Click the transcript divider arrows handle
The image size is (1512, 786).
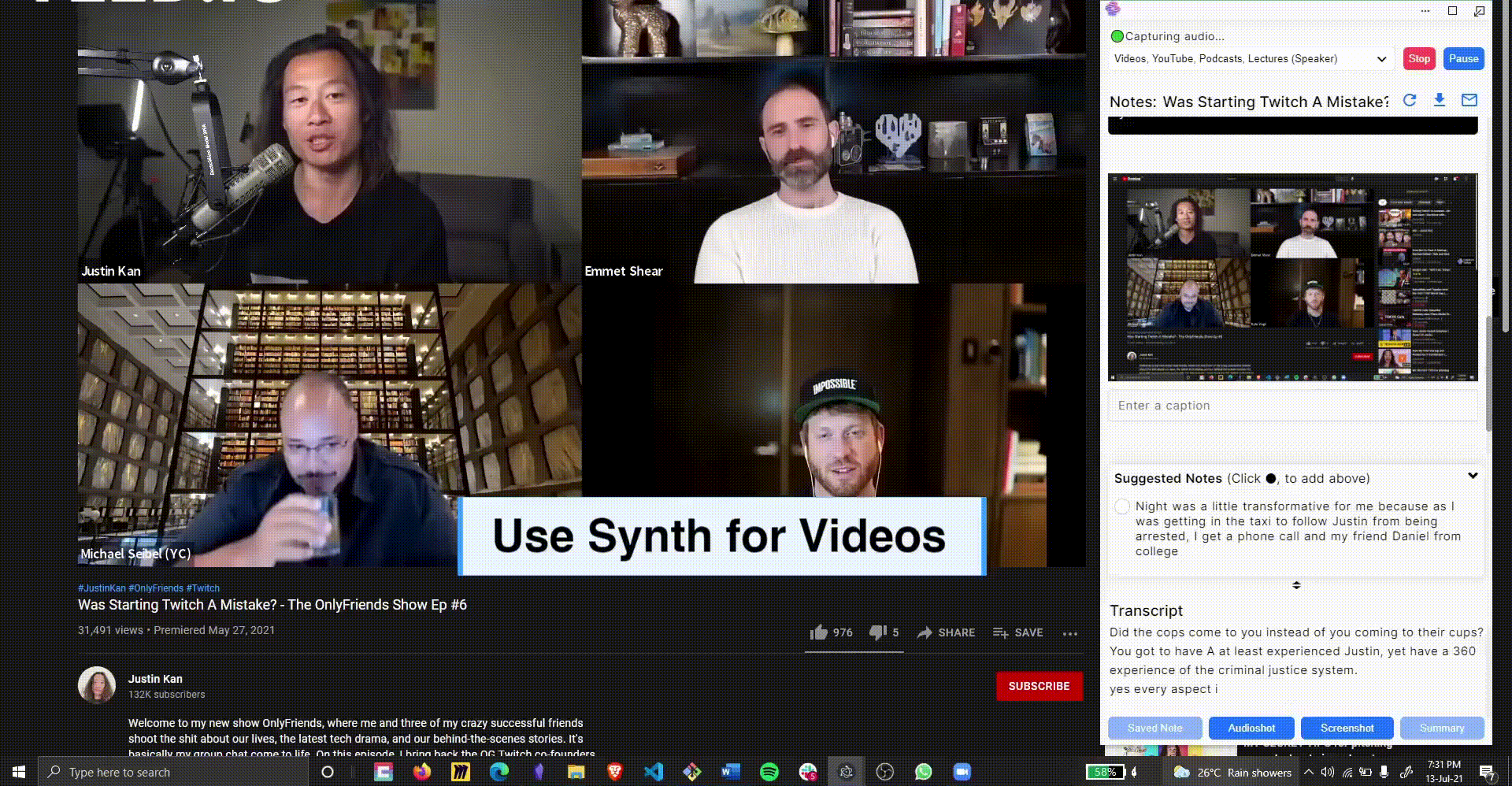click(x=1296, y=585)
